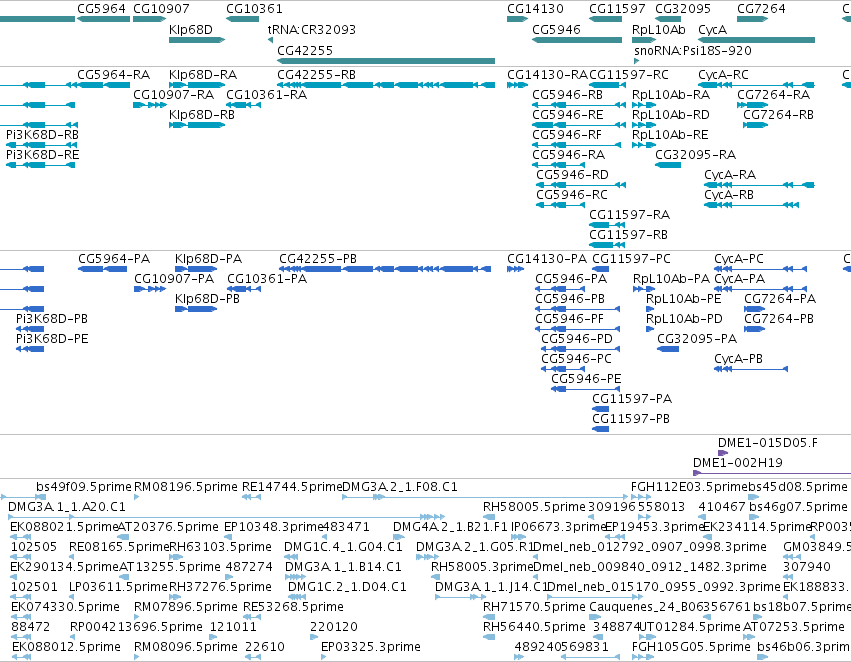
Task: Select the CG11597-RB transcript label
Action: (628, 235)
